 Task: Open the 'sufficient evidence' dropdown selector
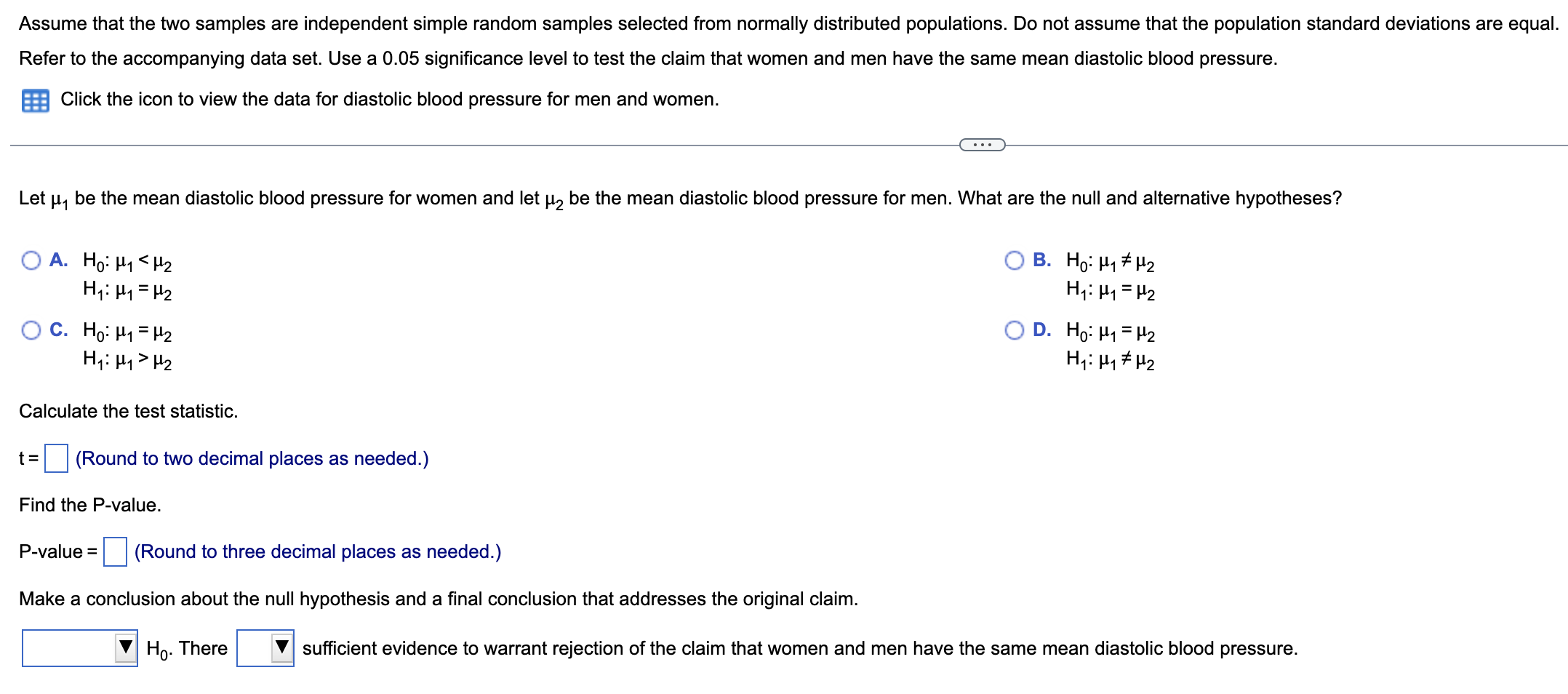point(279,648)
